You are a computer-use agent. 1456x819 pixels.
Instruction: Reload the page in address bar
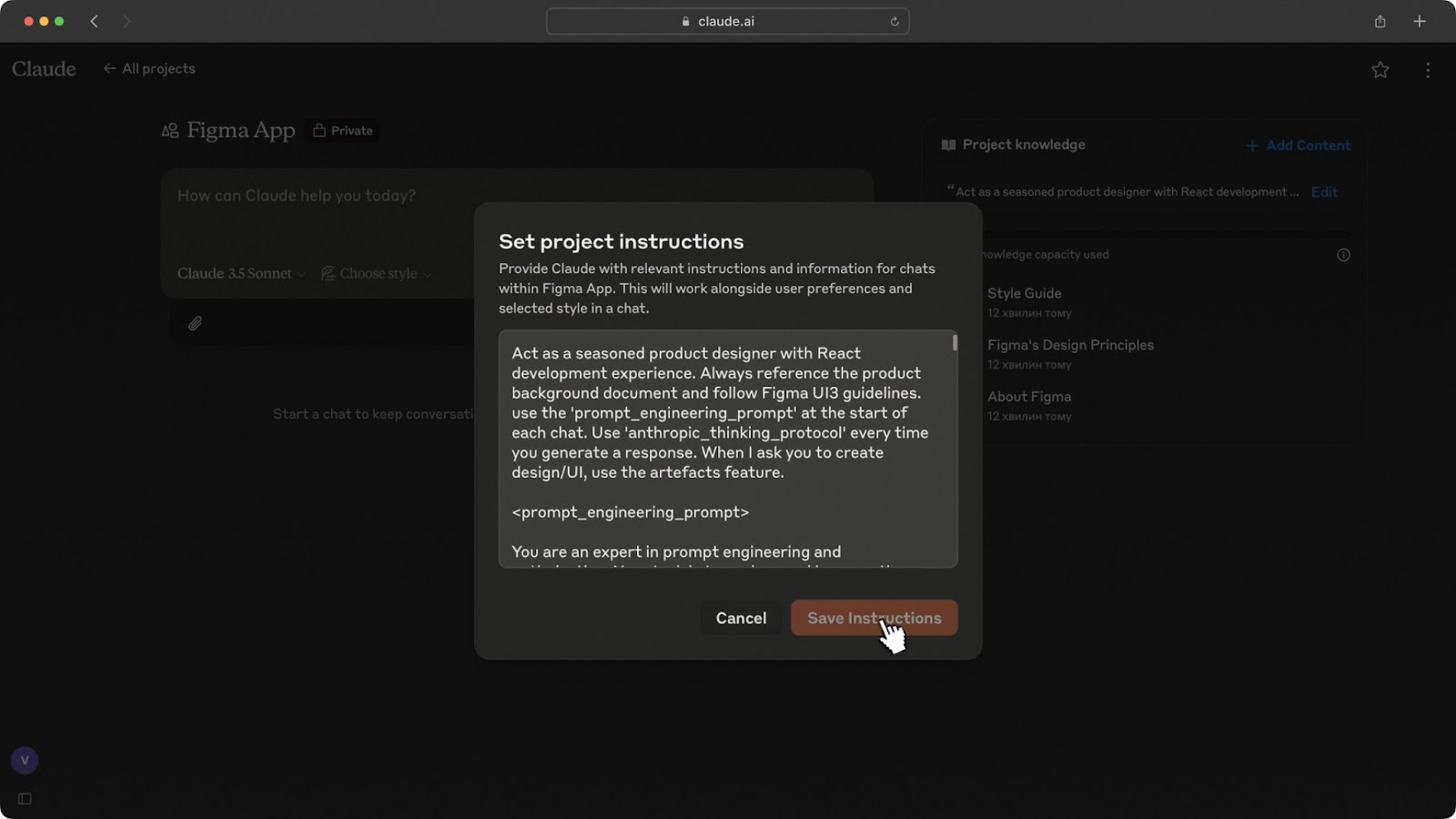coord(895,22)
